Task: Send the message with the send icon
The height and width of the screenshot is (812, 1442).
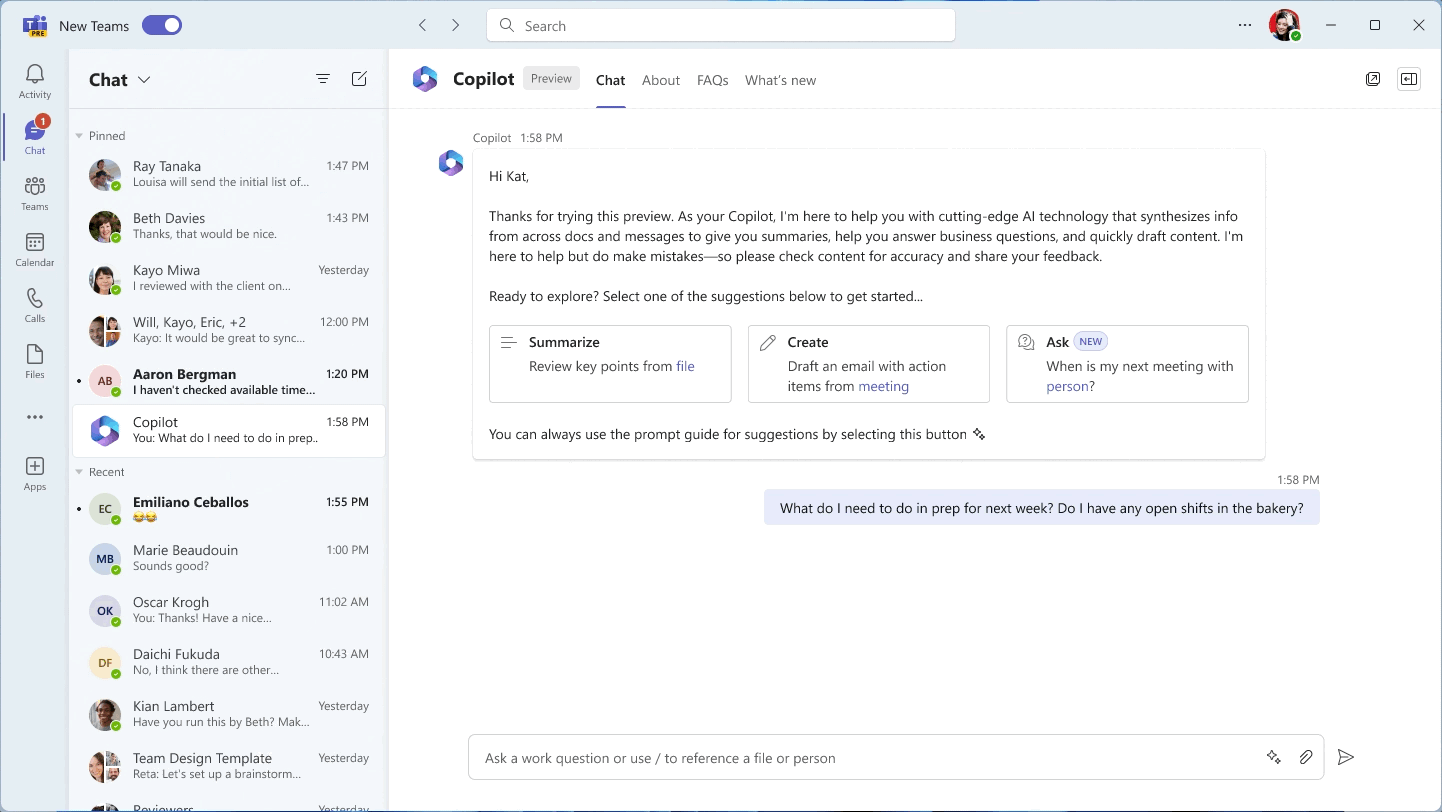Action: (1345, 757)
